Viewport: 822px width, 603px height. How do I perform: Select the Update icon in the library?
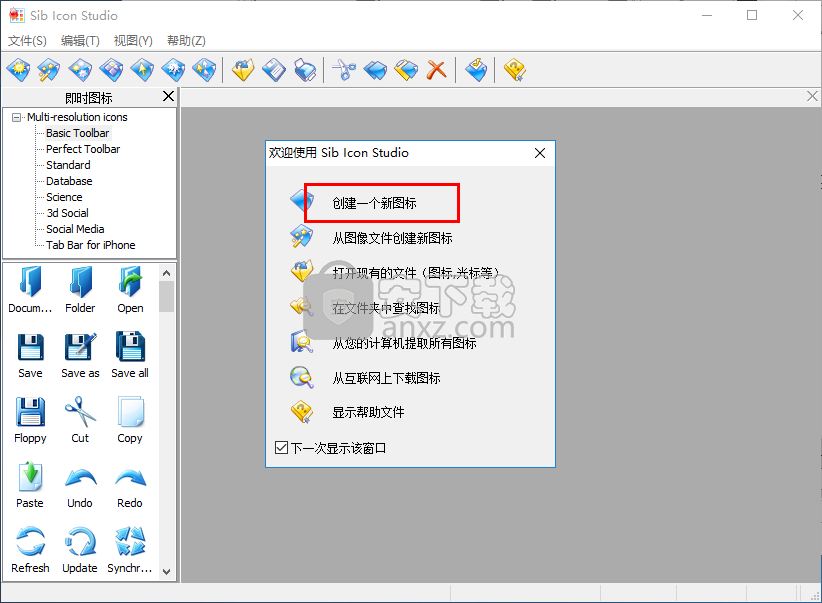80,550
